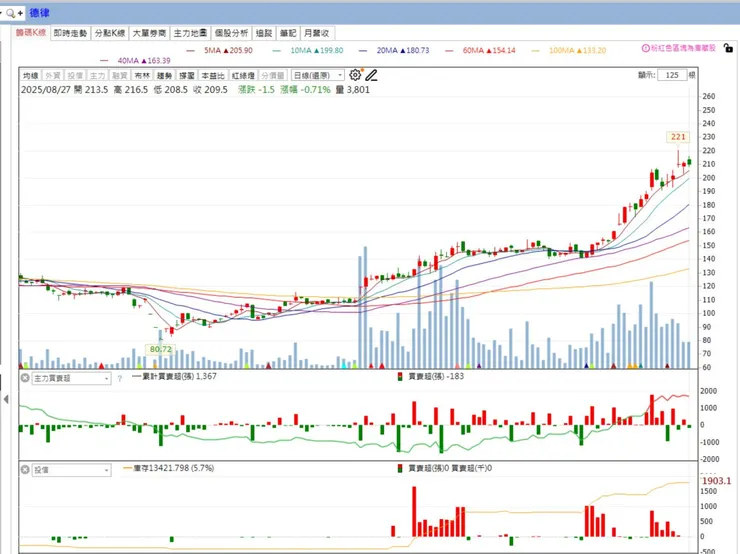Switch to the 月營收 tab
Viewport: 740px width, 554px height.
(317, 33)
